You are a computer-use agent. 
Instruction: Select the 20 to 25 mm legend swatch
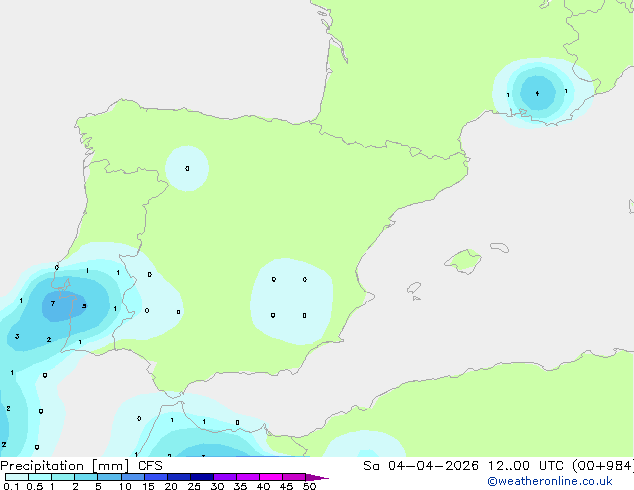coord(178,477)
